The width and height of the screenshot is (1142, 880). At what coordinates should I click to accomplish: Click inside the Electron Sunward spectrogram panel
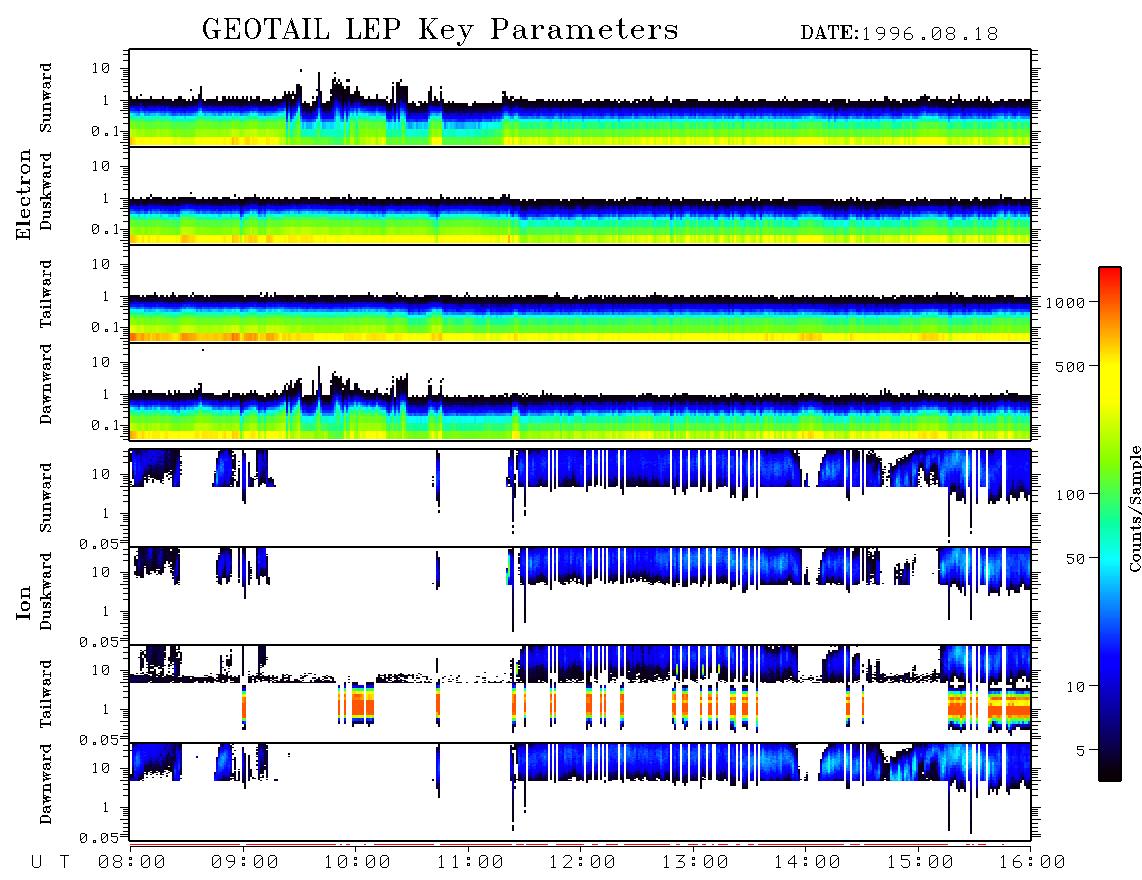point(580,98)
